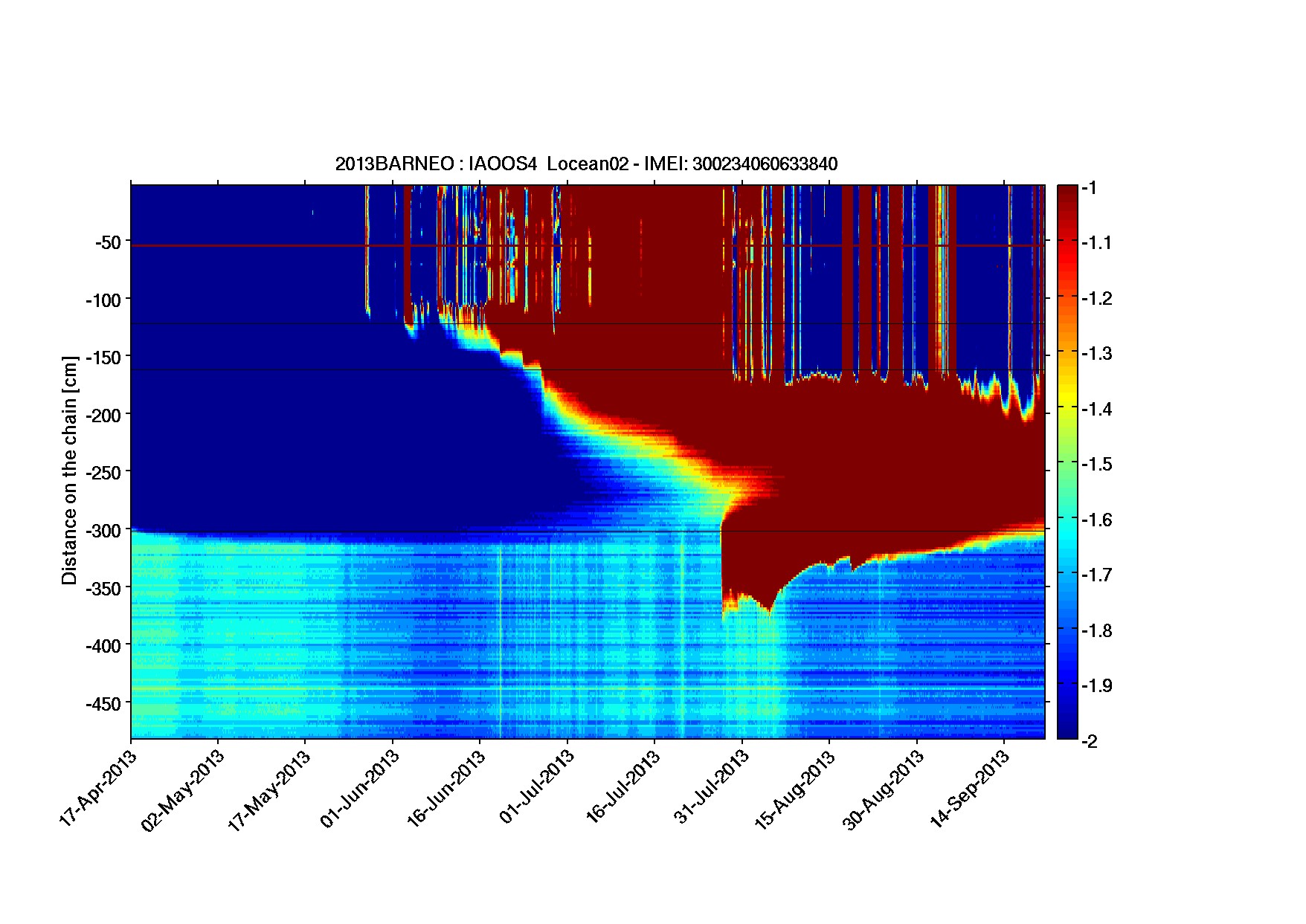The width and height of the screenshot is (1306, 924).
Task: Click the -1.5 colorbar tick label
Action: (1097, 464)
